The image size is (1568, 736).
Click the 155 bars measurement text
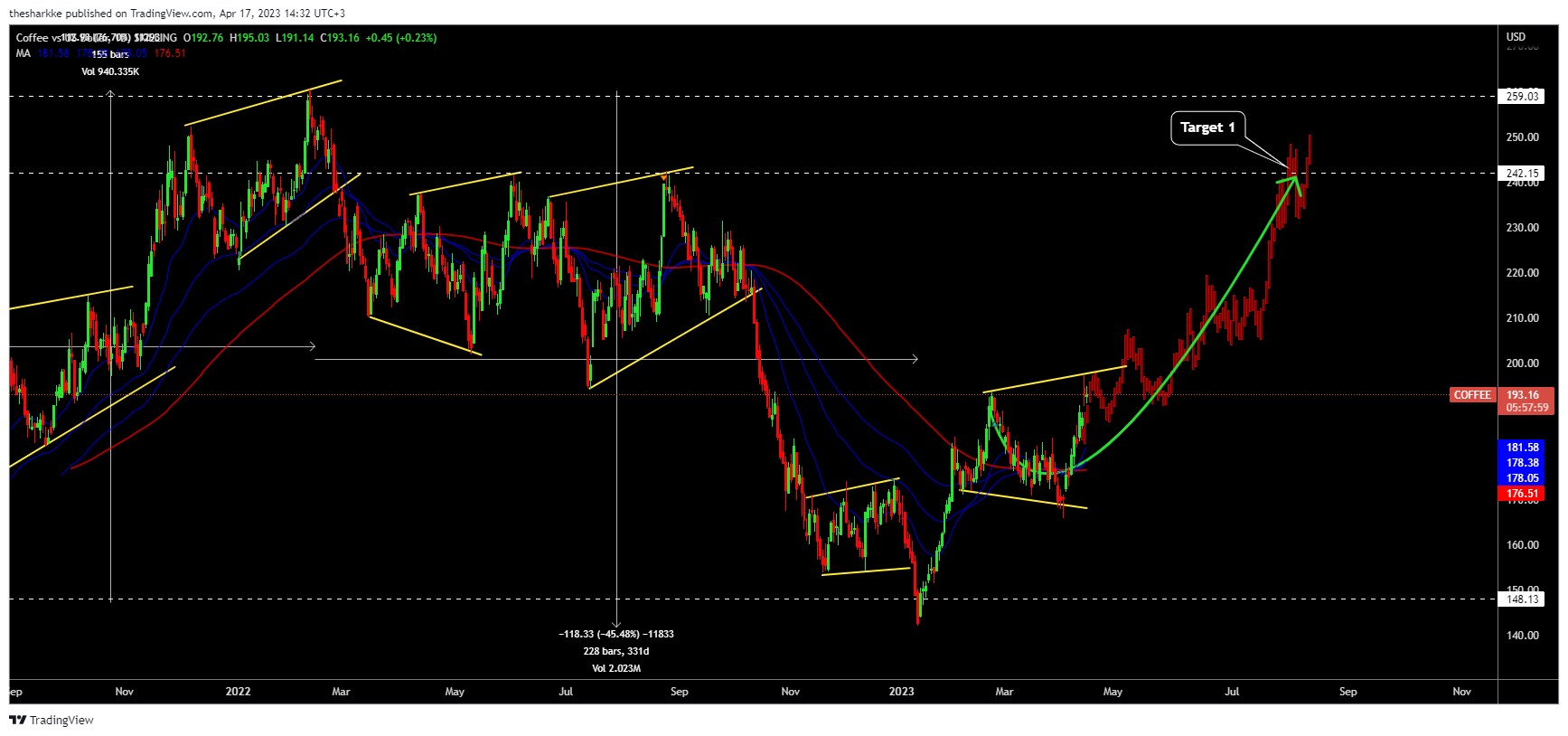click(x=110, y=54)
